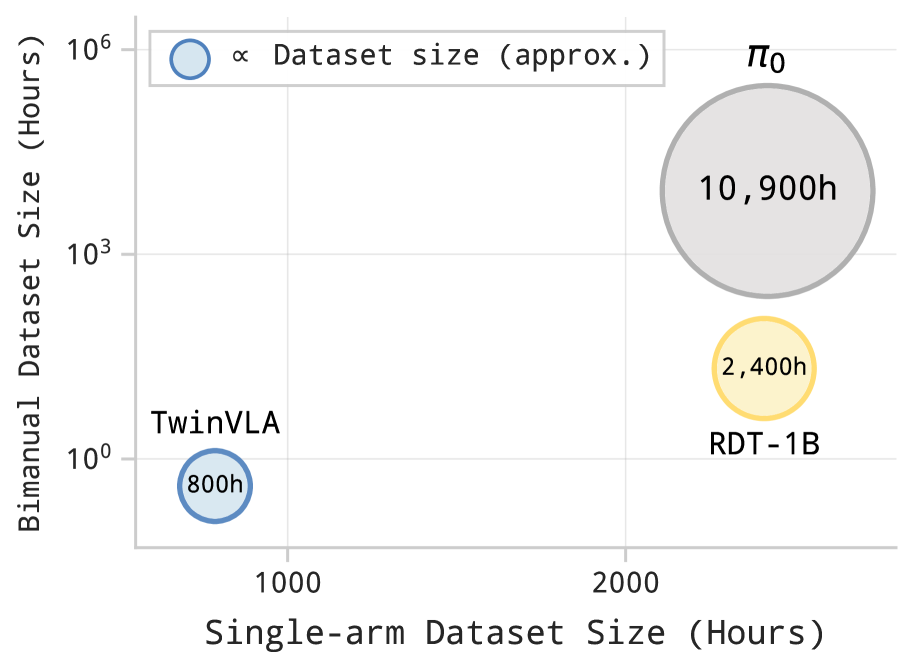The image size is (913, 669).
Task: Click the "Bimanual Dataset Size (Hours)" axis title
Action: pyautogui.click(x=30, y=280)
